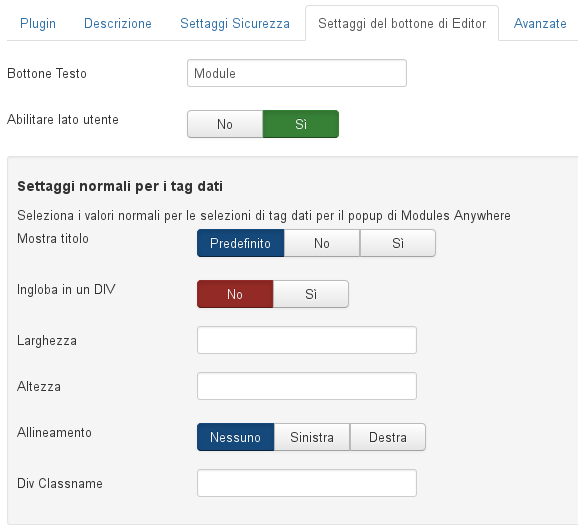Select No for Ingloba in un DIV
This screenshot has width=578, height=531.
tap(235, 294)
